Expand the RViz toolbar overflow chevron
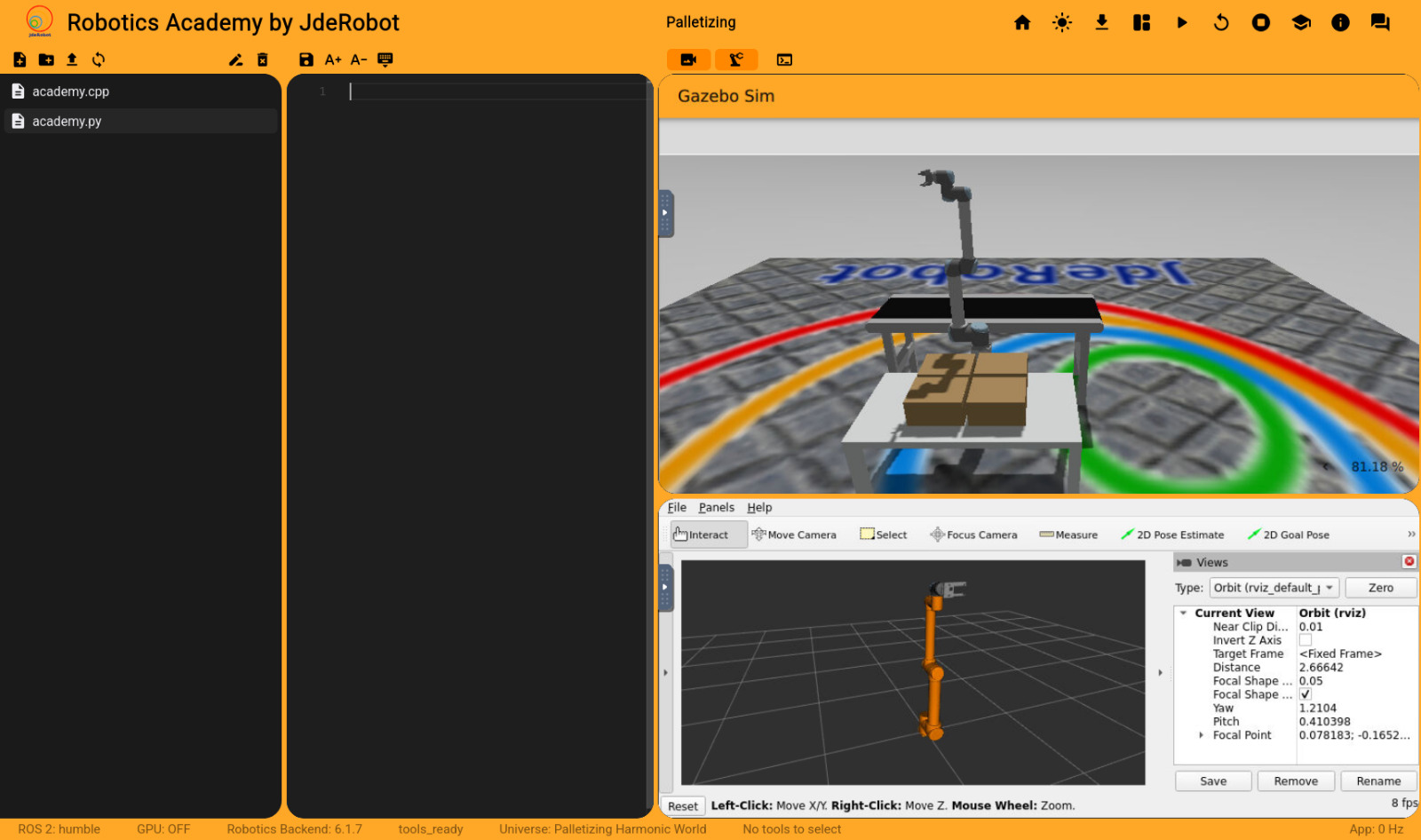The width and height of the screenshot is (1421, 840). coord(1411,534)
